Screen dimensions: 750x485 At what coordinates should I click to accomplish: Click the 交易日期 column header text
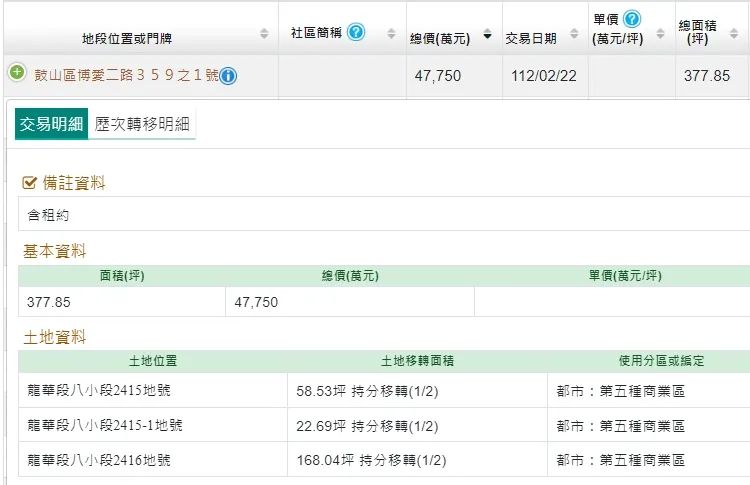(531, 39)
